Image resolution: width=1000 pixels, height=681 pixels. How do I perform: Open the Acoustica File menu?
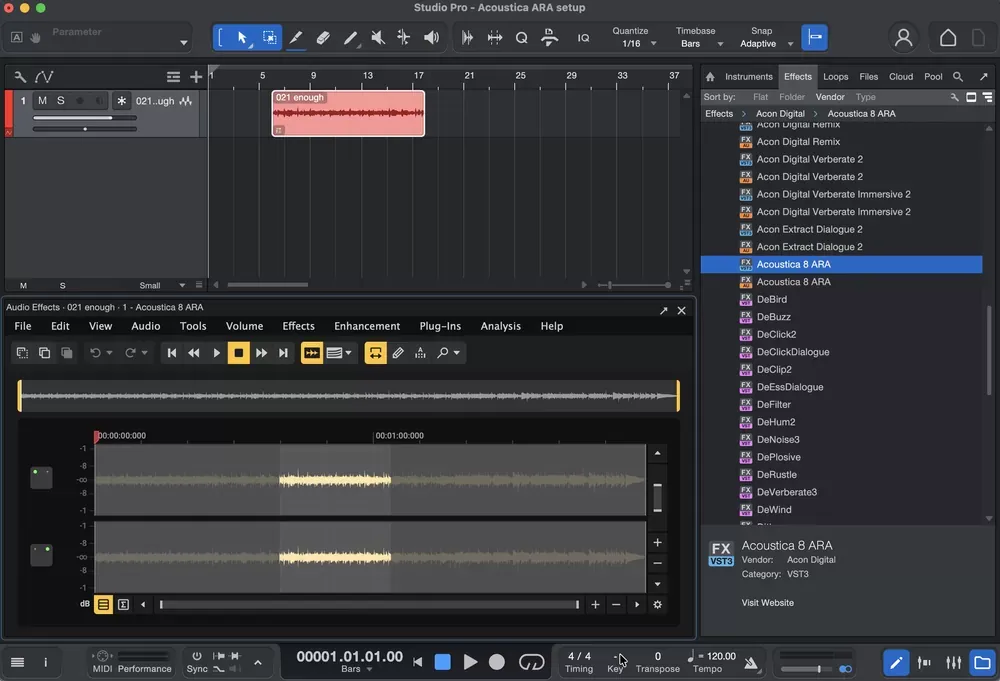point(23,326)
